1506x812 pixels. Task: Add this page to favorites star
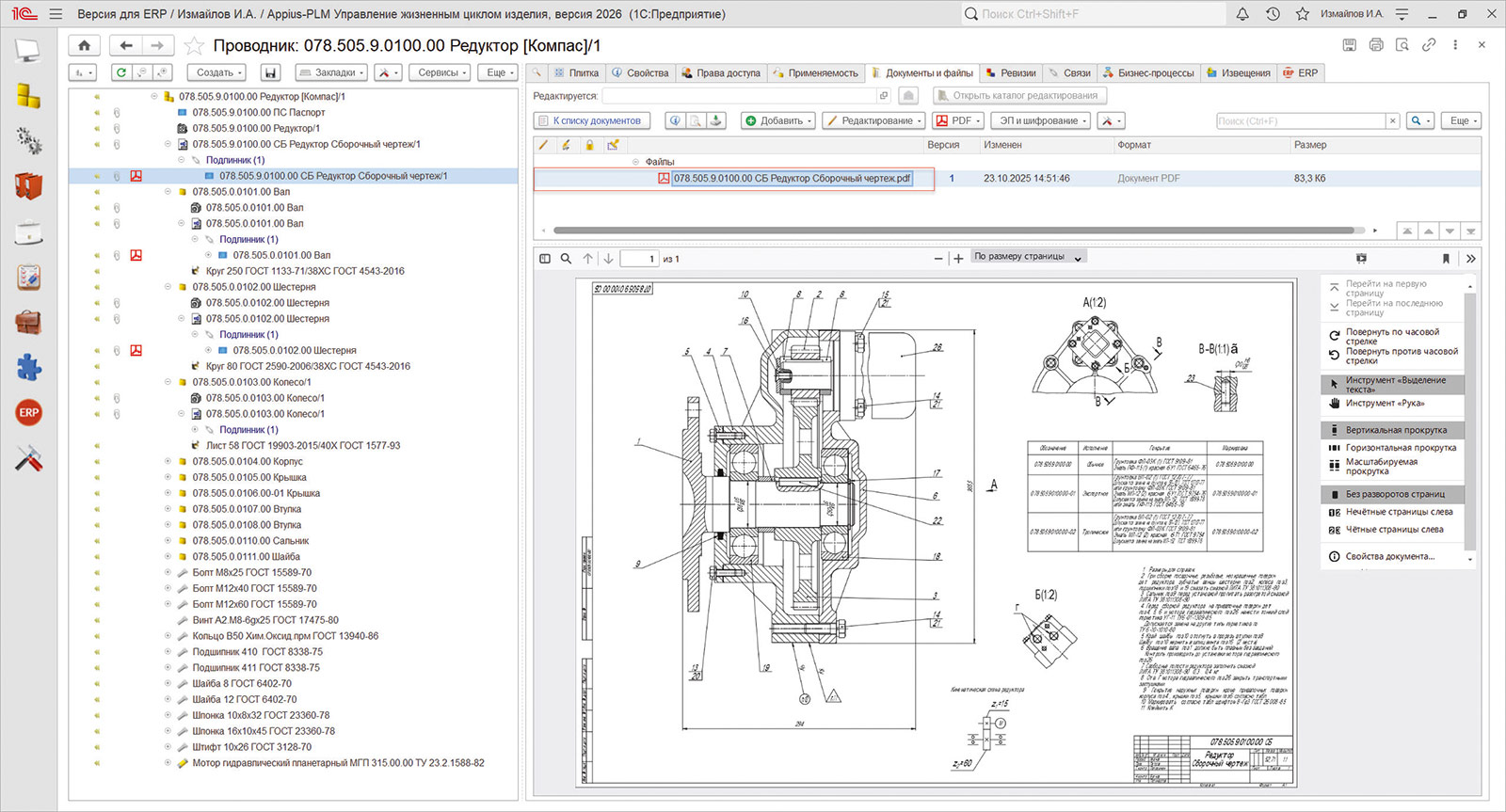tap(193, 46)
